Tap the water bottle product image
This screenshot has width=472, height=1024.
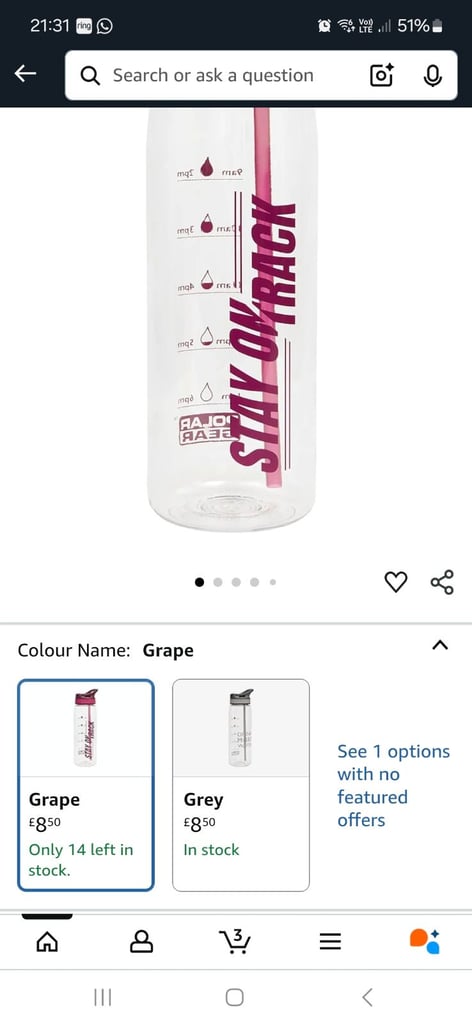click(232, 320)
